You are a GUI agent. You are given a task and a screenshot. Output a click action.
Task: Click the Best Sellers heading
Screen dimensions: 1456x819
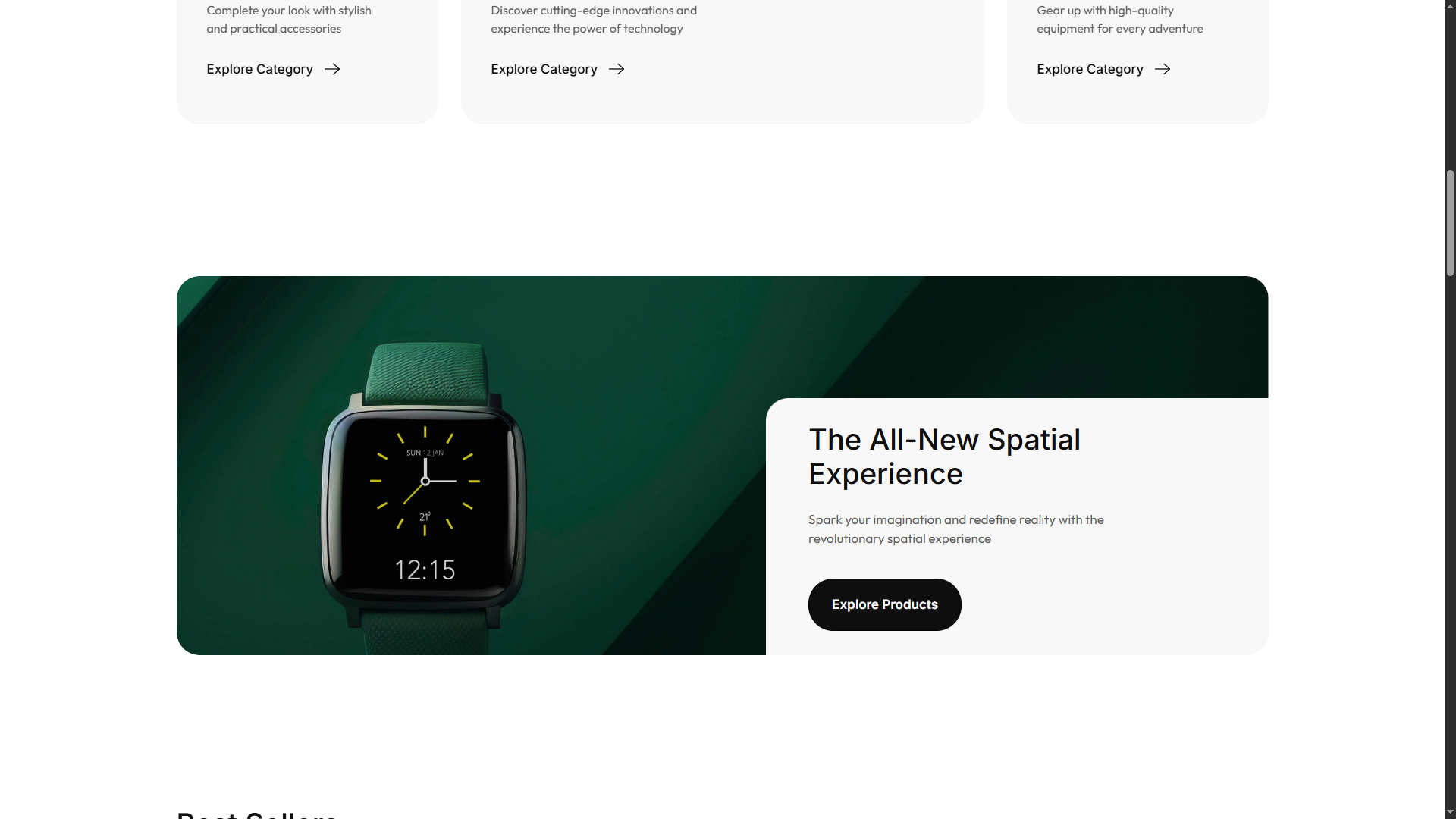pyautogui.click(x=257, y=814)
